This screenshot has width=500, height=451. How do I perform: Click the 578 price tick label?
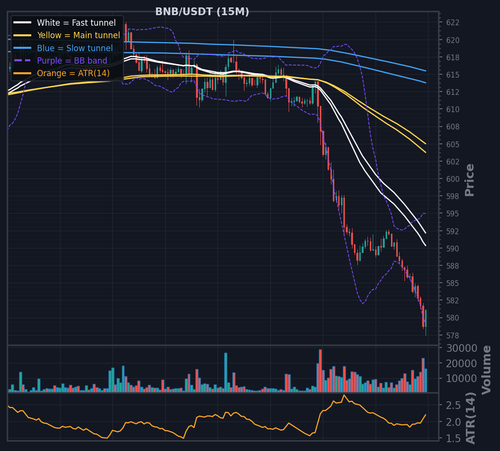click(453, 335)
